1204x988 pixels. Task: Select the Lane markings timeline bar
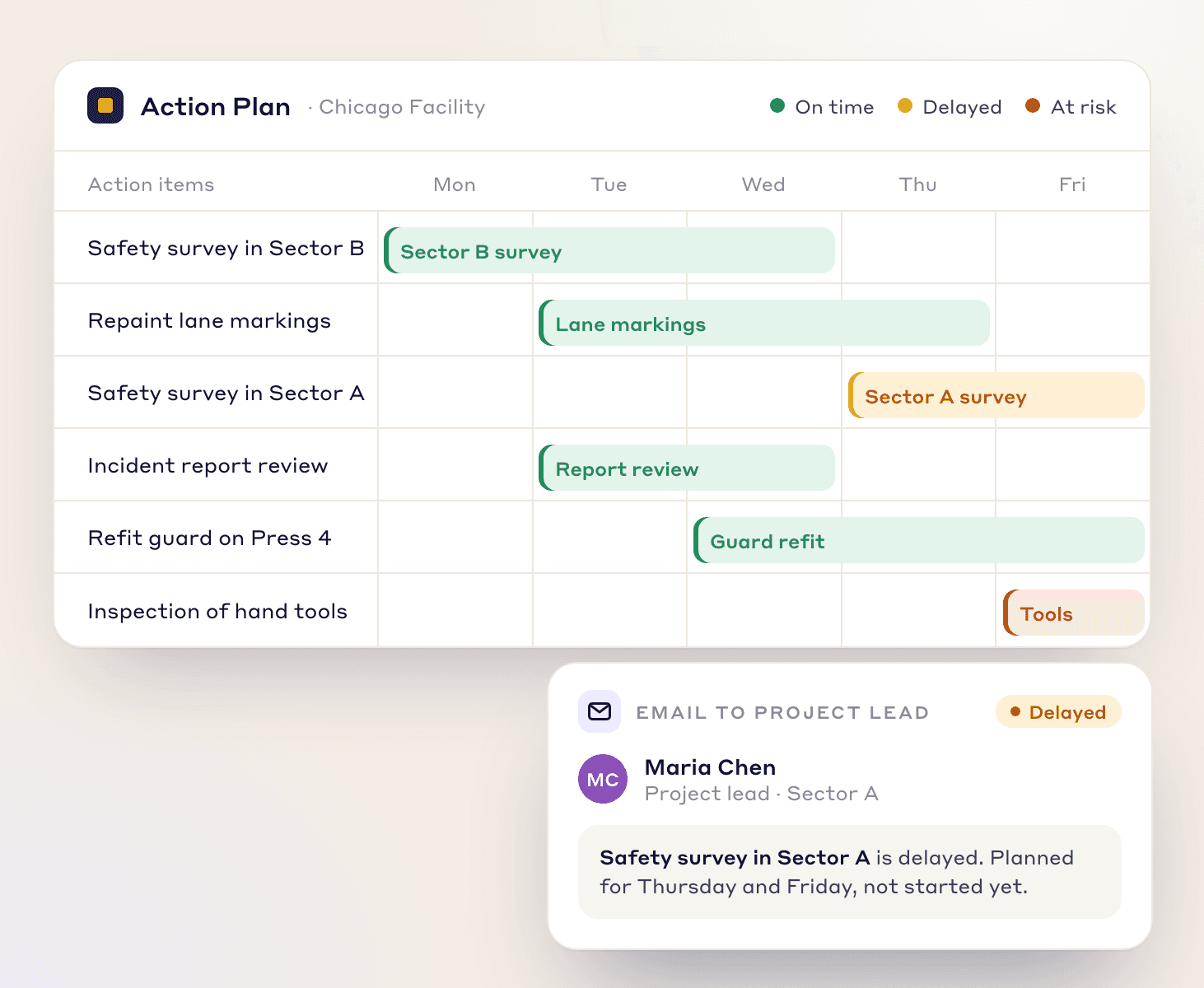(764, 323)
